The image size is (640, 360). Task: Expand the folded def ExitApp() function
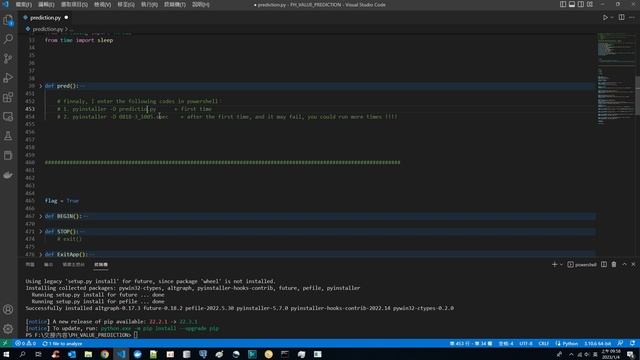pyautogui.click(x=41, y=254)
